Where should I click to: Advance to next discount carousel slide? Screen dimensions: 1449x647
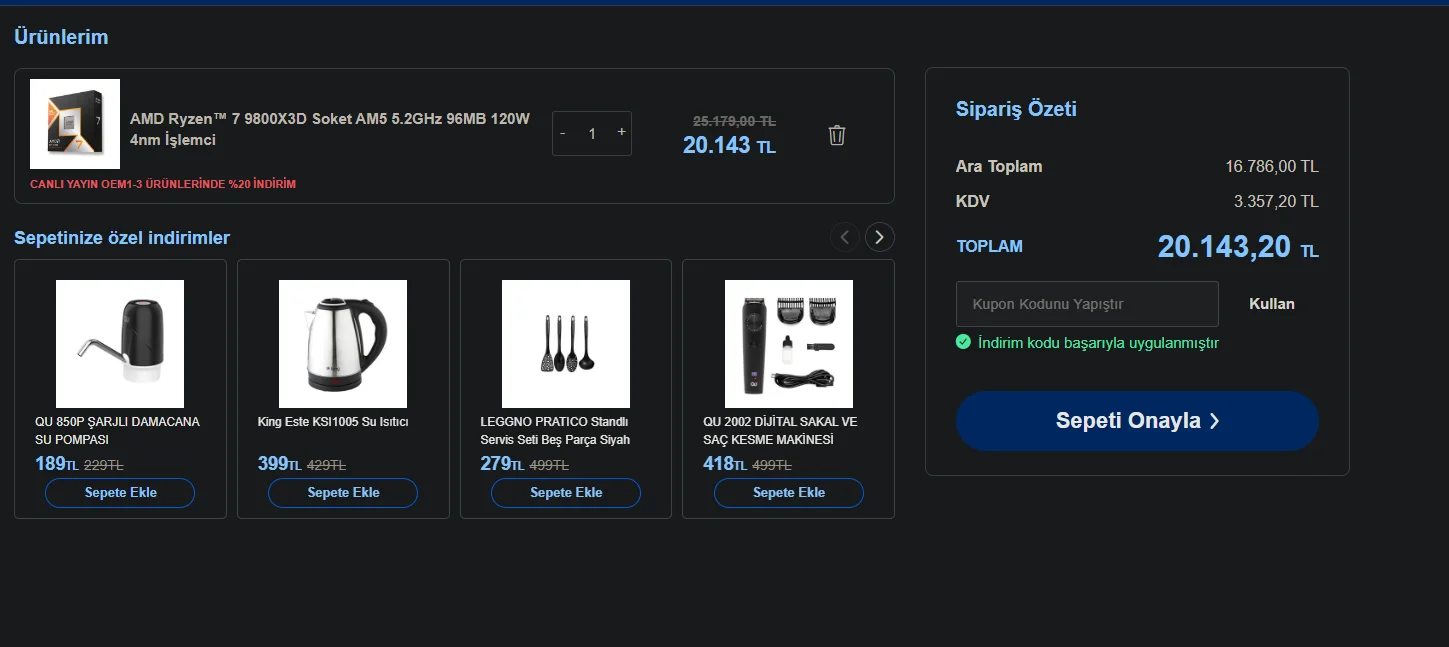pyautogui.click(x=879, y=237)
